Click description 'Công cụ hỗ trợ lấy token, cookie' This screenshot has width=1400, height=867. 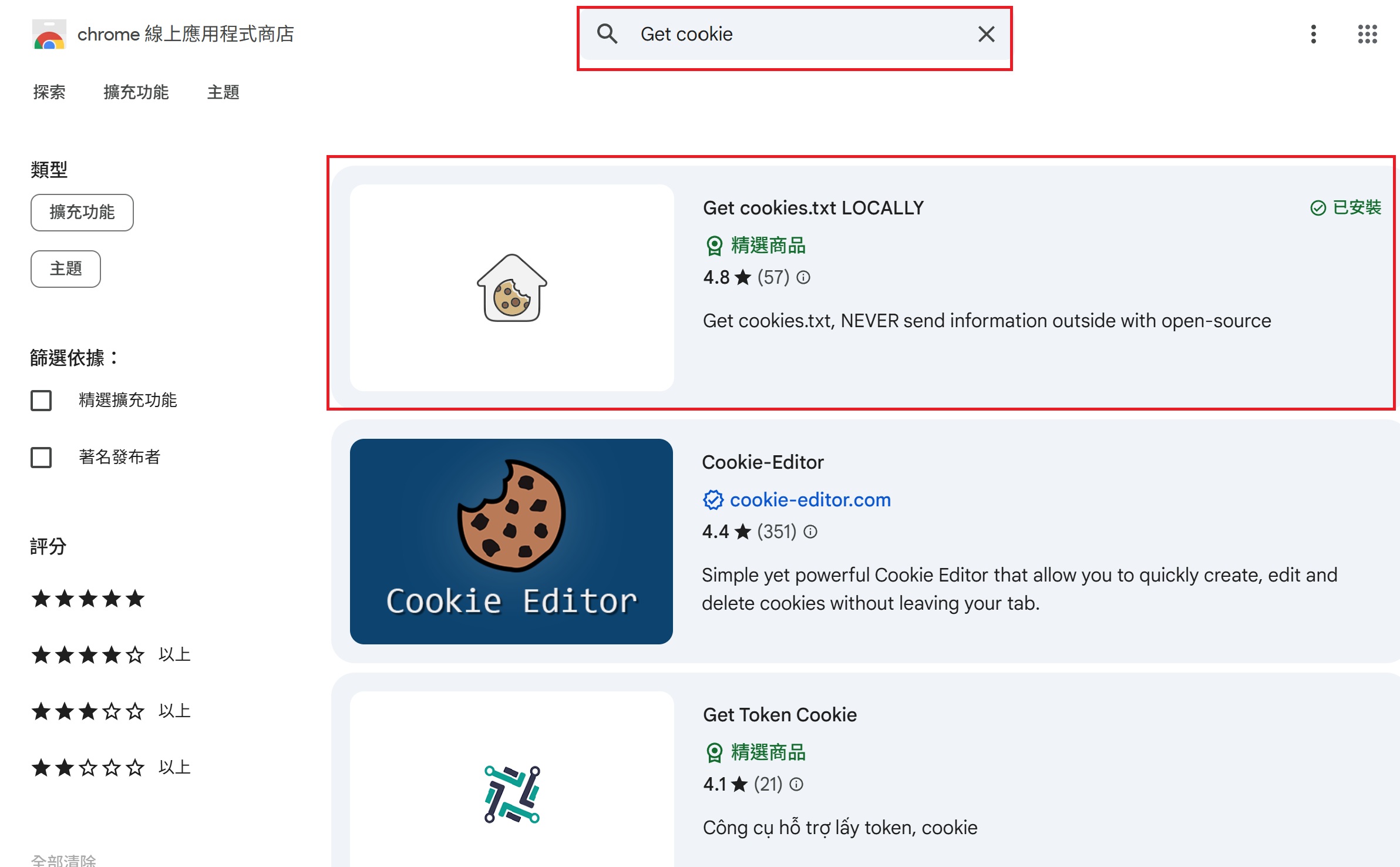[840, 828]
